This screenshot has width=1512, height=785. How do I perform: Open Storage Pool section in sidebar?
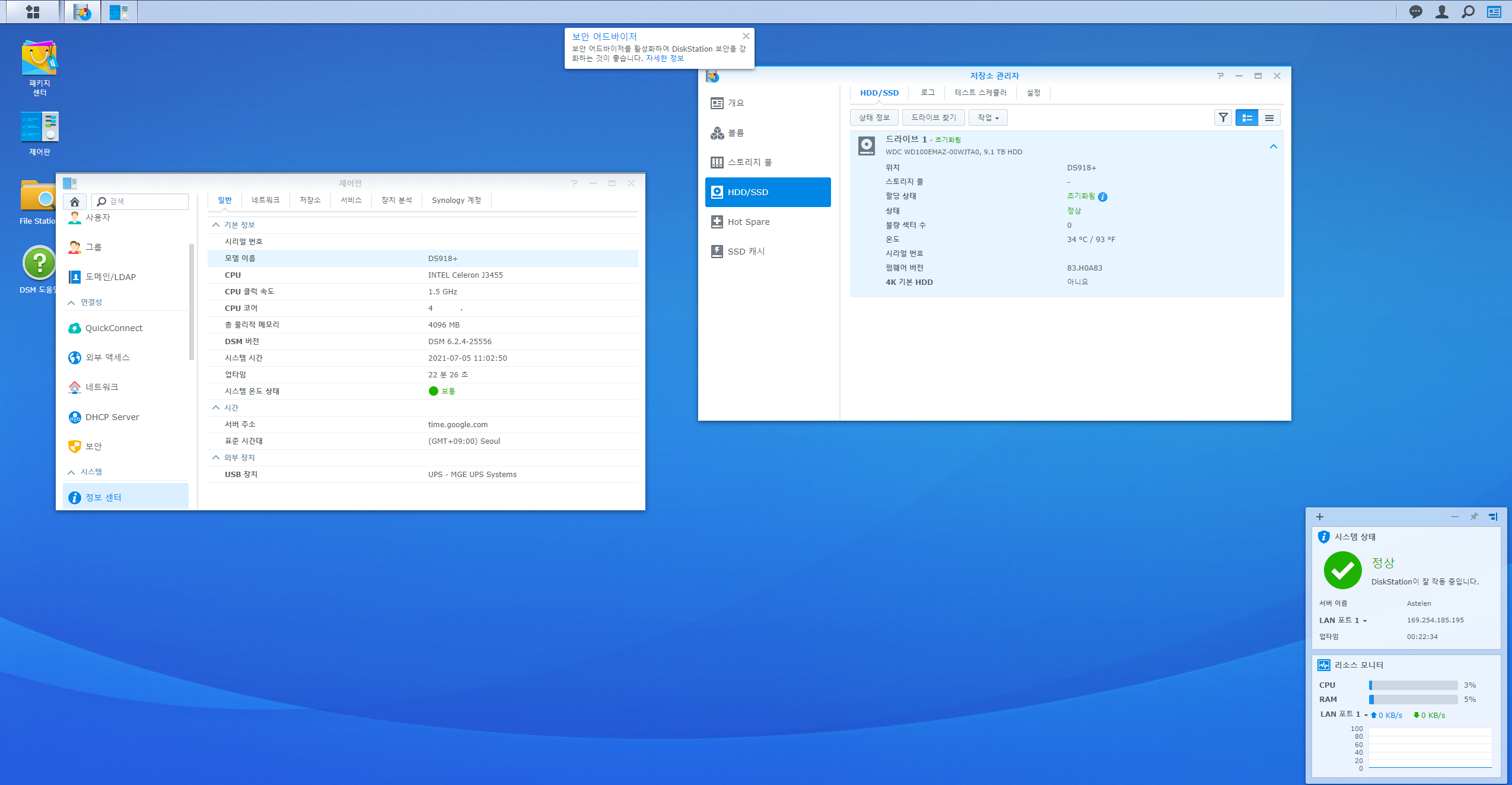tap(749, 162)
